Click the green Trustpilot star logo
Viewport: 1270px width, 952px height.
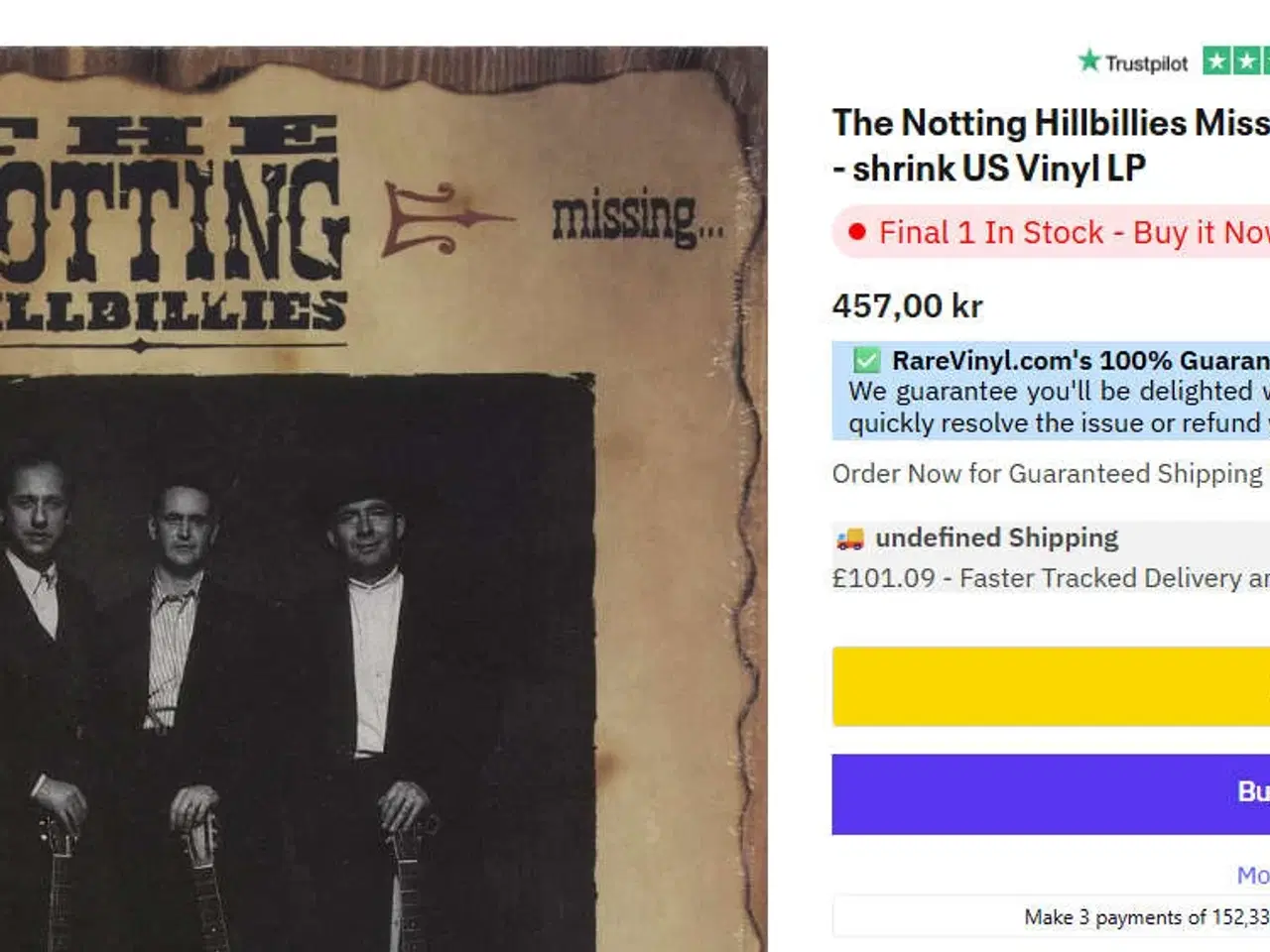point(1087,62)
